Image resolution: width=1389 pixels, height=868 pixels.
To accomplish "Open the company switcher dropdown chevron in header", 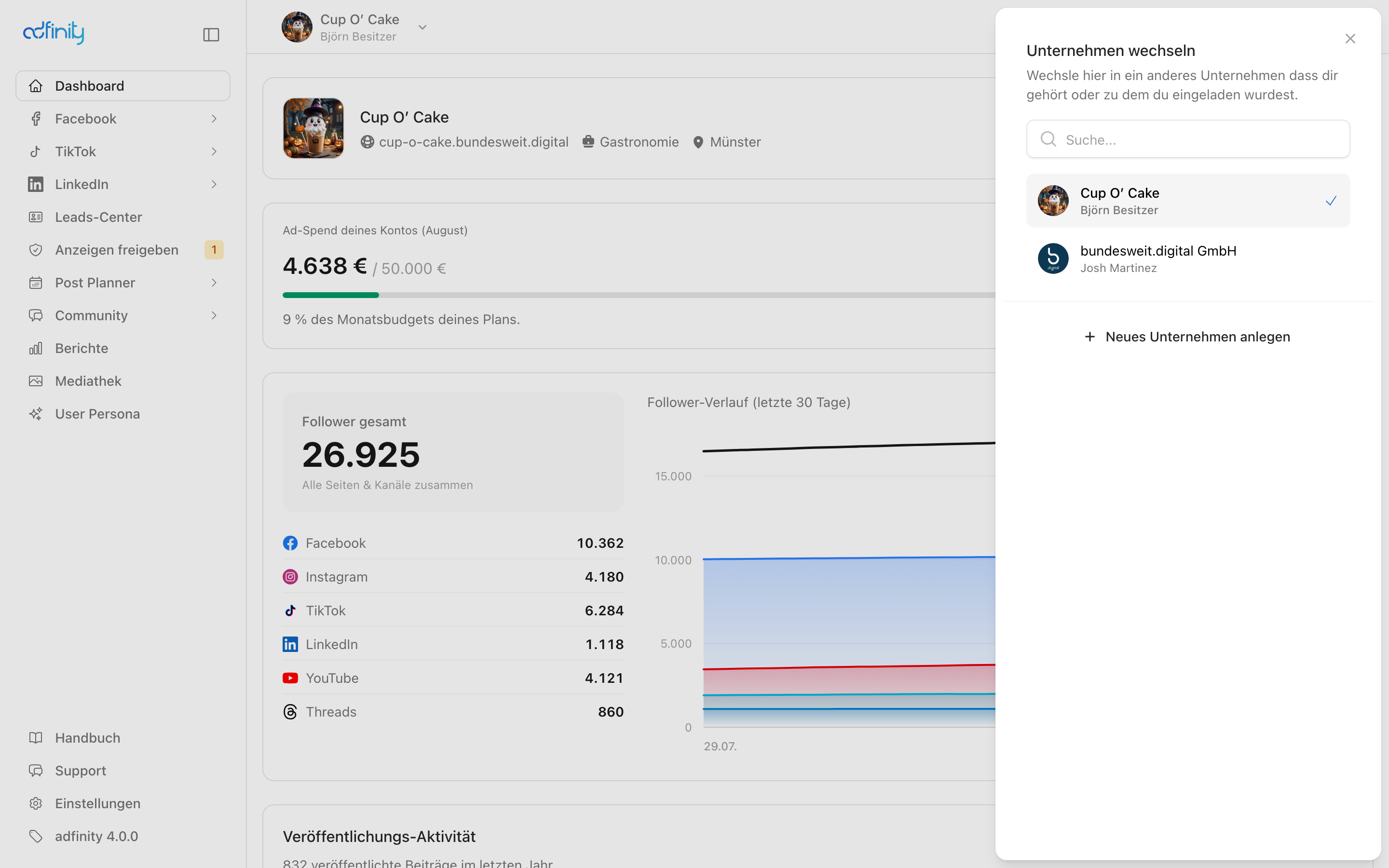I will pos(422,27).
